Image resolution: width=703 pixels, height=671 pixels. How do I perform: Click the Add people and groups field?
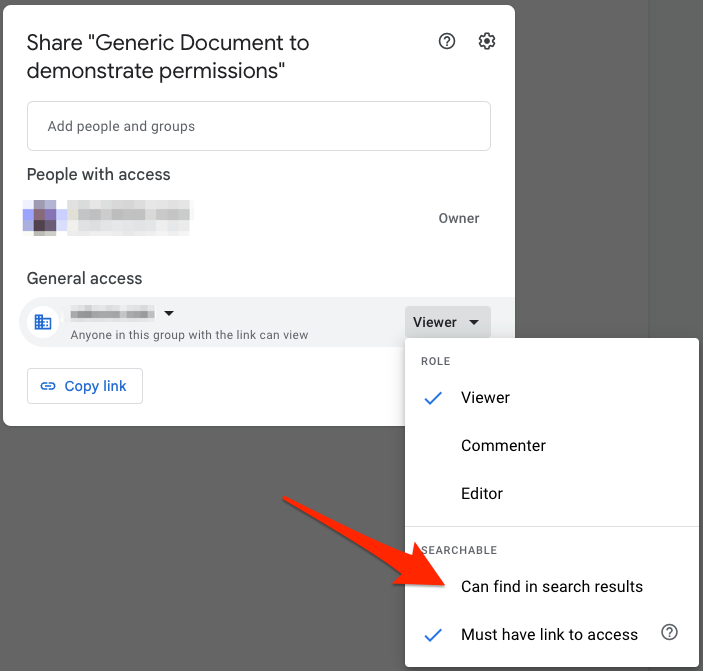point(258,126)
